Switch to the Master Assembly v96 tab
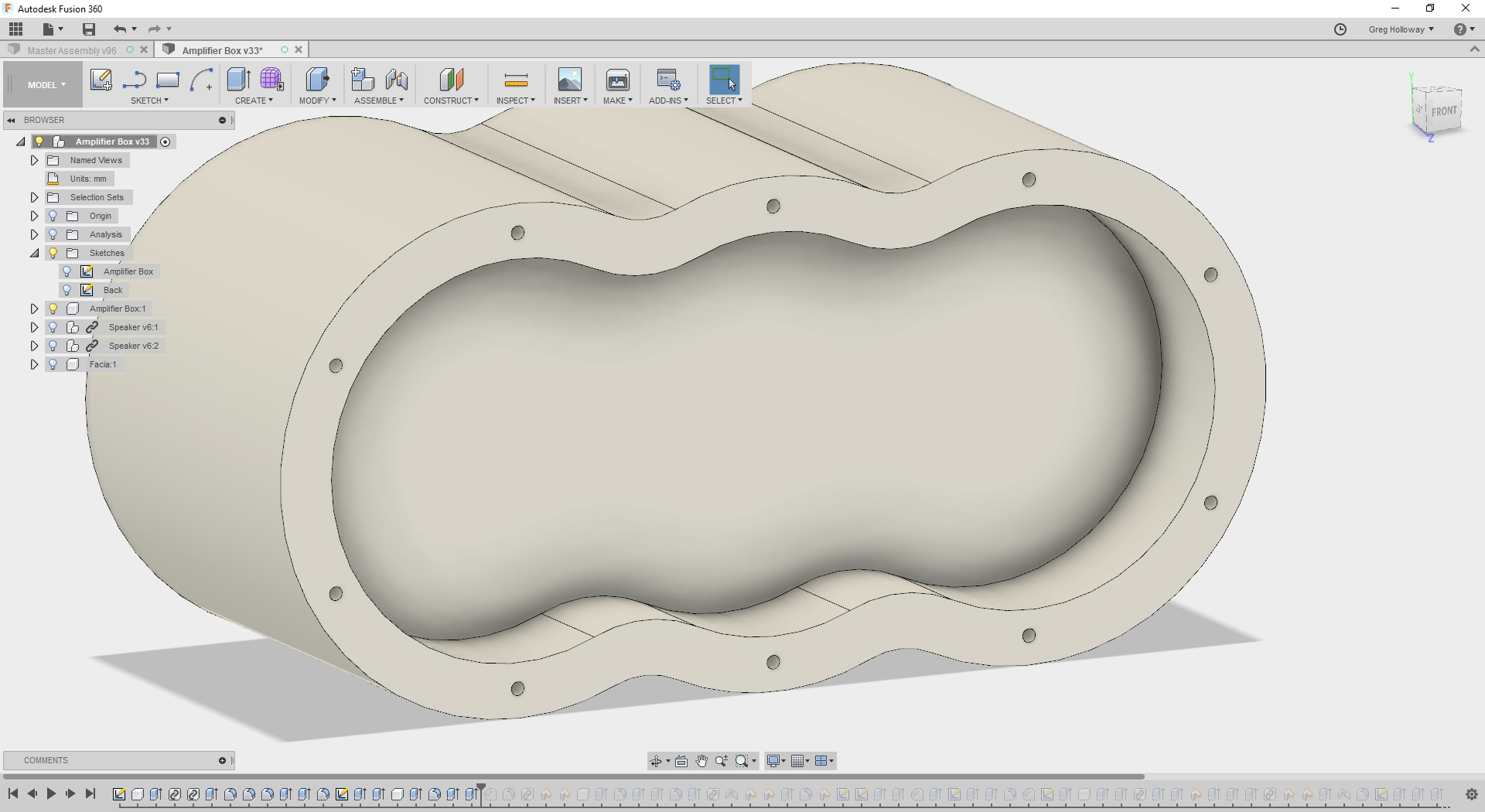This screenshot has width=1485, height=812. 71,49
